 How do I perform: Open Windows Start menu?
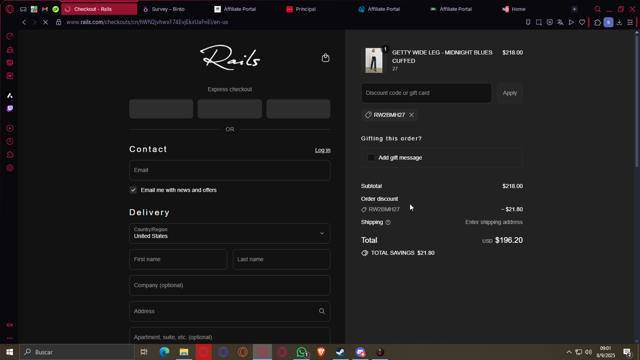pyautogui.click(x=9, y=352)
